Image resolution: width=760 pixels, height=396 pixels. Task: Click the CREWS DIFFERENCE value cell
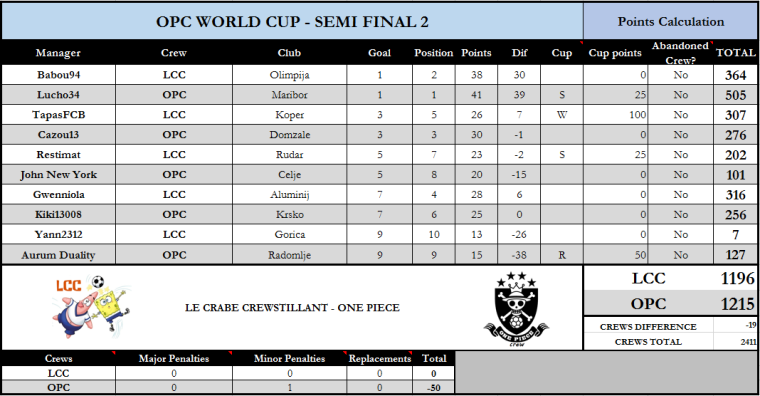(x=735, y=326)
